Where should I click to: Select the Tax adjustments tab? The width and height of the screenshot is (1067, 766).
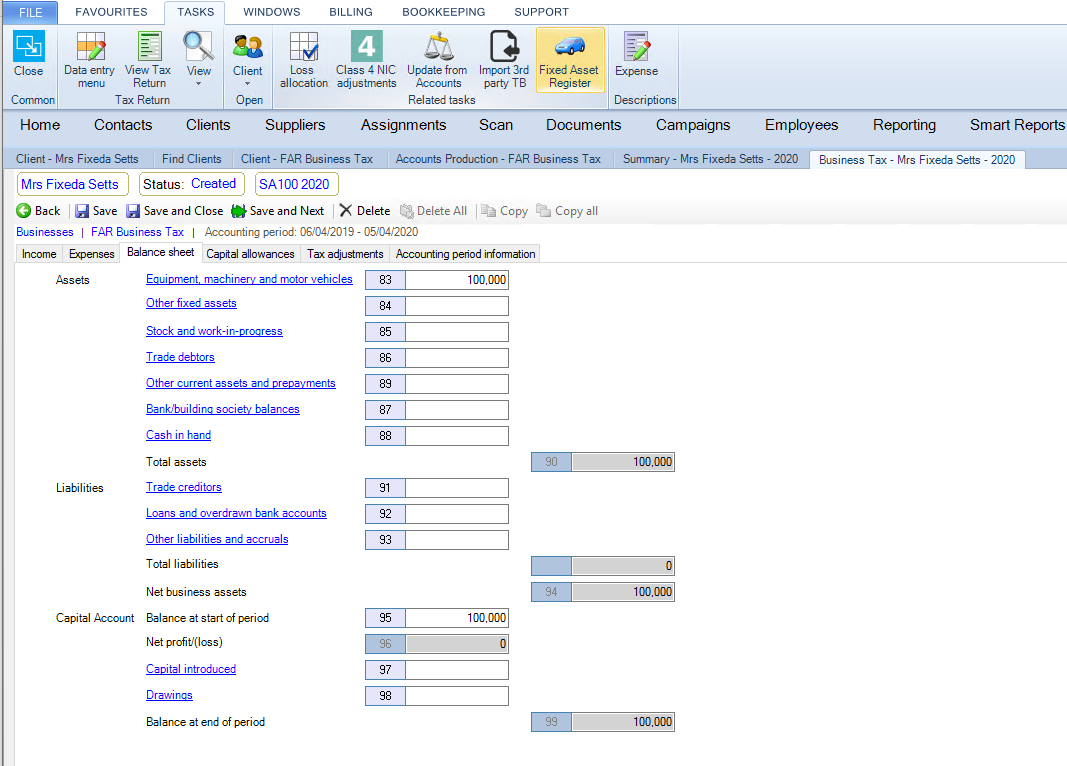point(345,254)
